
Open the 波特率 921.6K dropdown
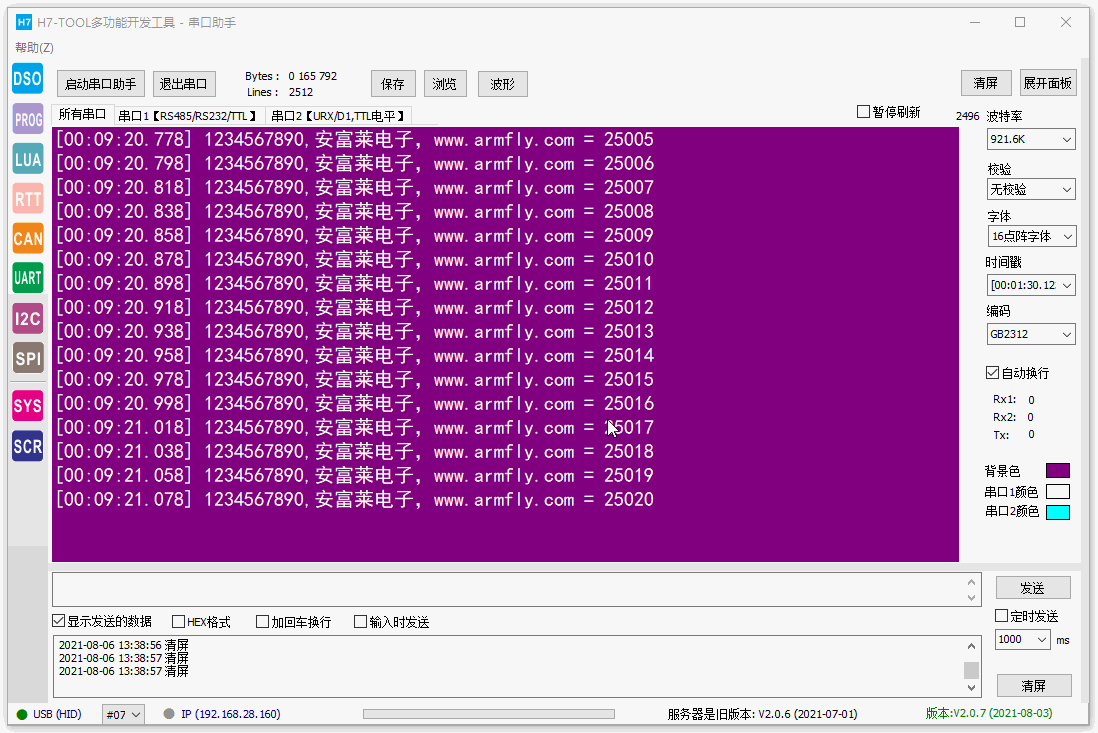click(1031, 139)
